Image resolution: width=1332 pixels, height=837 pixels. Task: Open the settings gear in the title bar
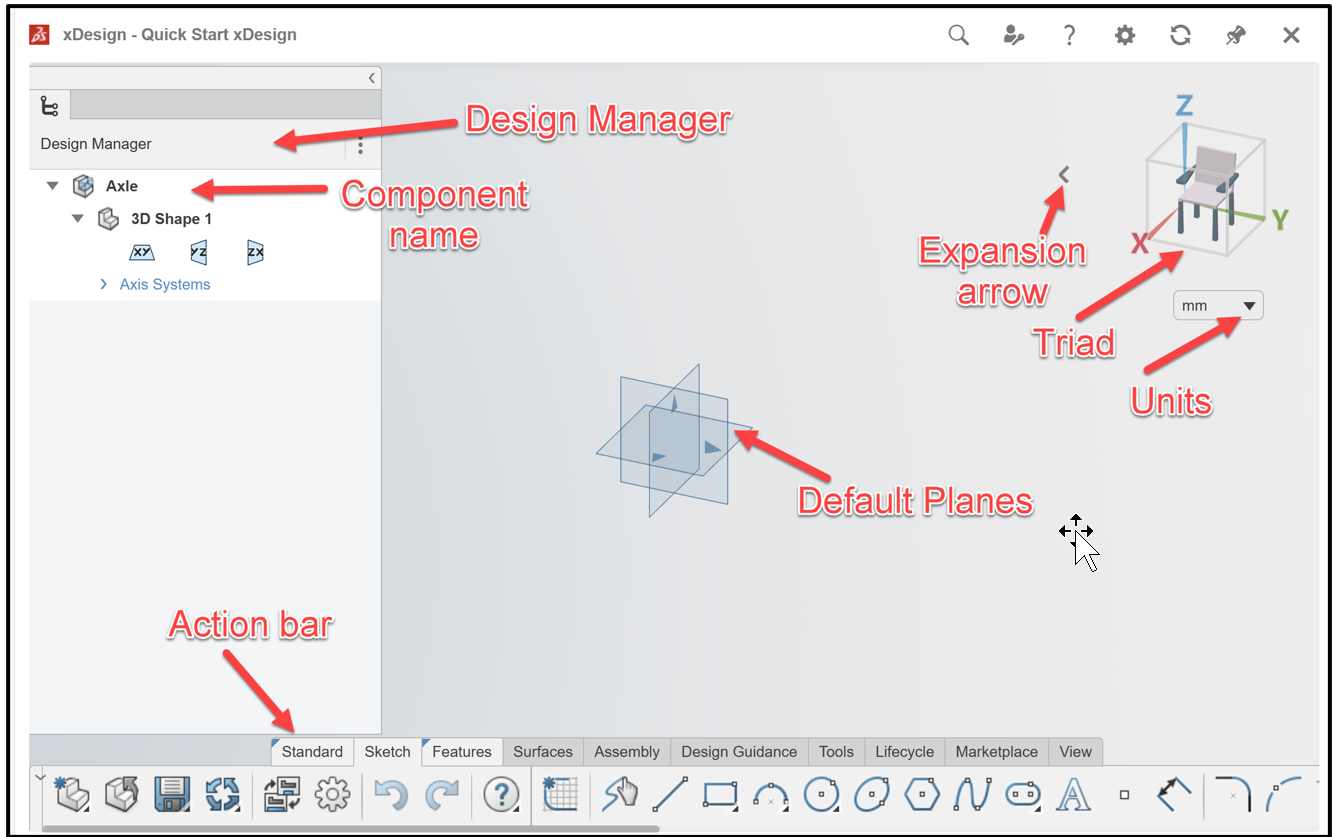(1124, 34)
